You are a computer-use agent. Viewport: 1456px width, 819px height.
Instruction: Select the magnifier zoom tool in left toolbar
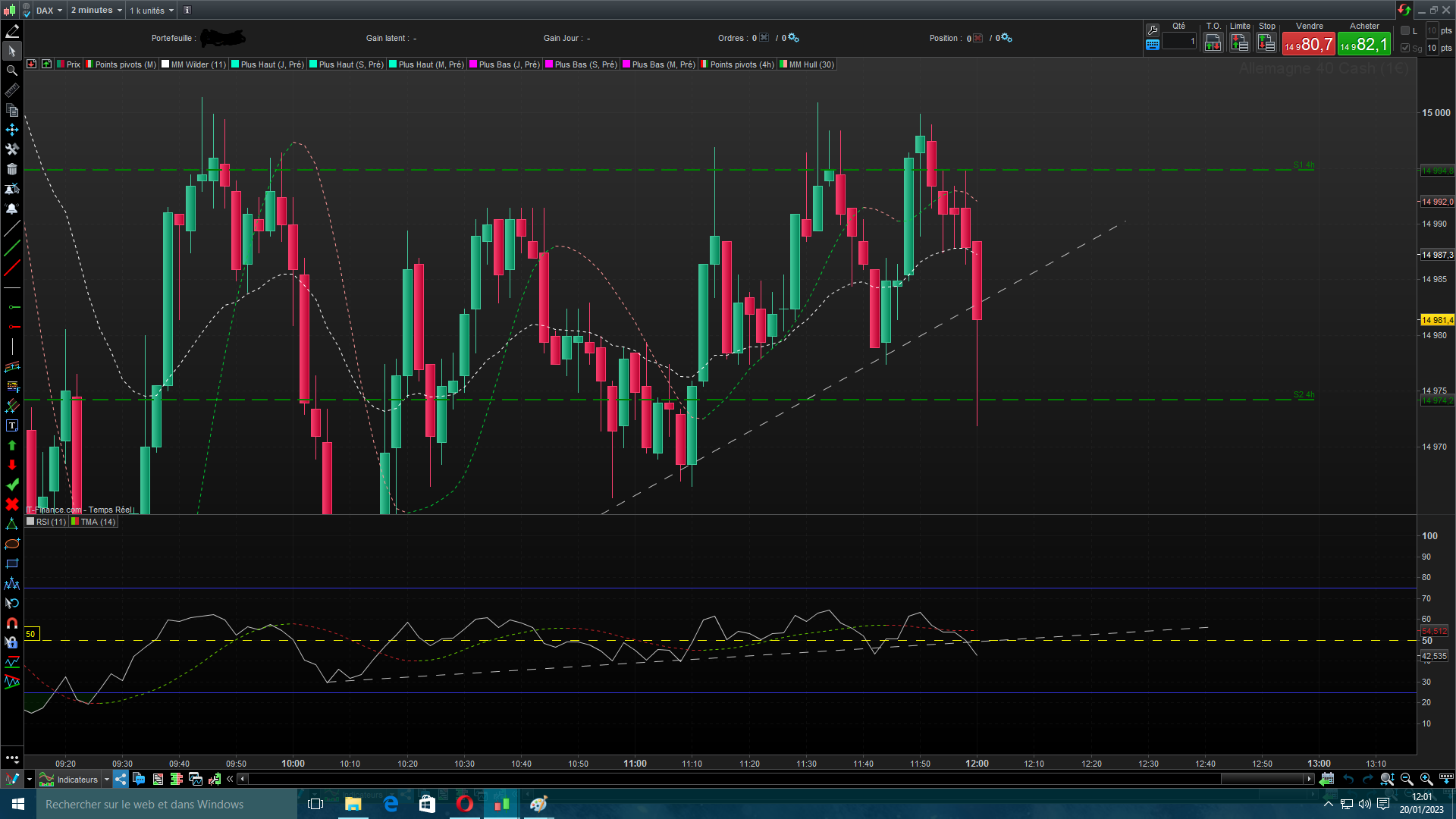click(12, 71)
